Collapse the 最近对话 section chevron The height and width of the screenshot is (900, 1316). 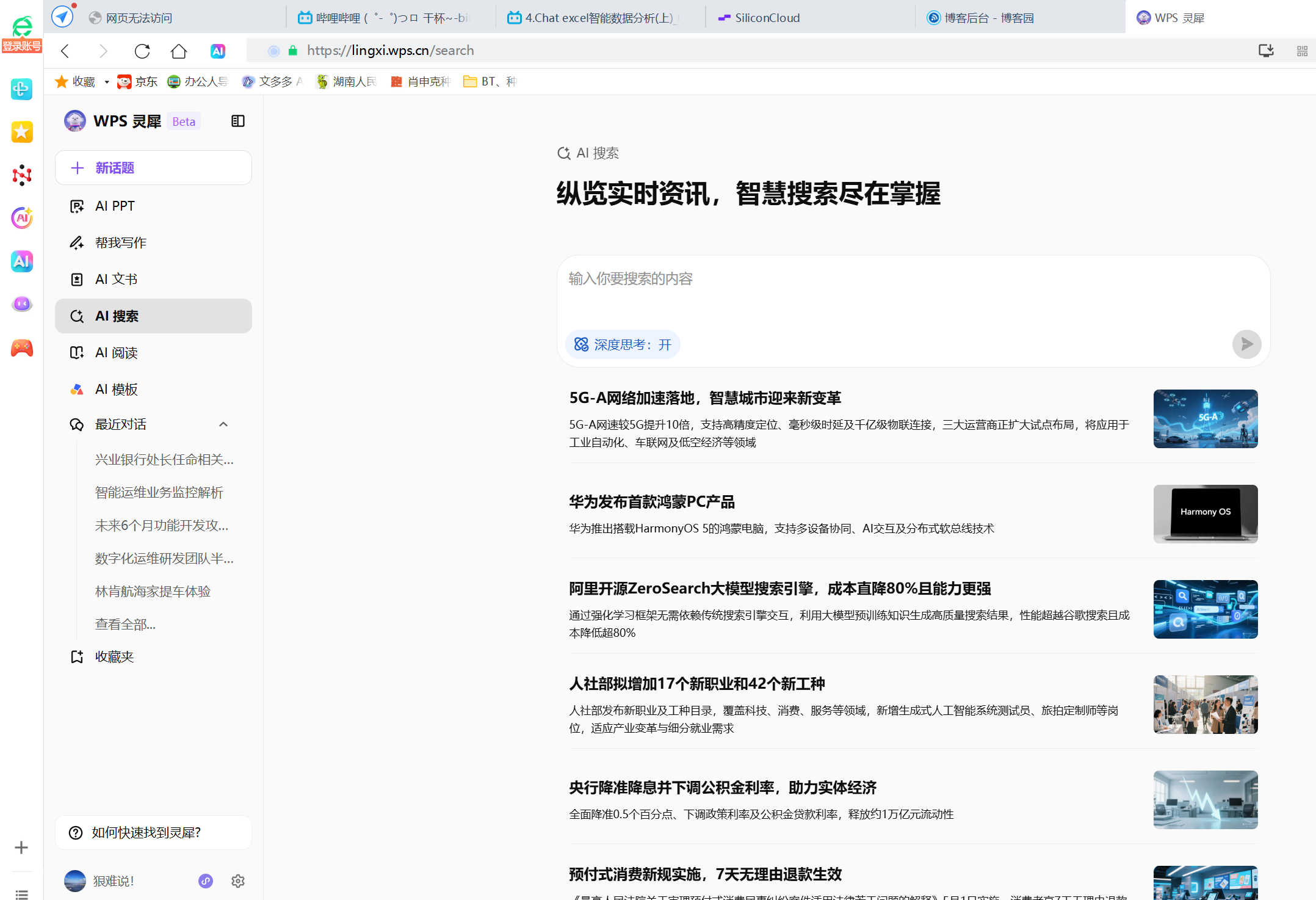[223, 424]
